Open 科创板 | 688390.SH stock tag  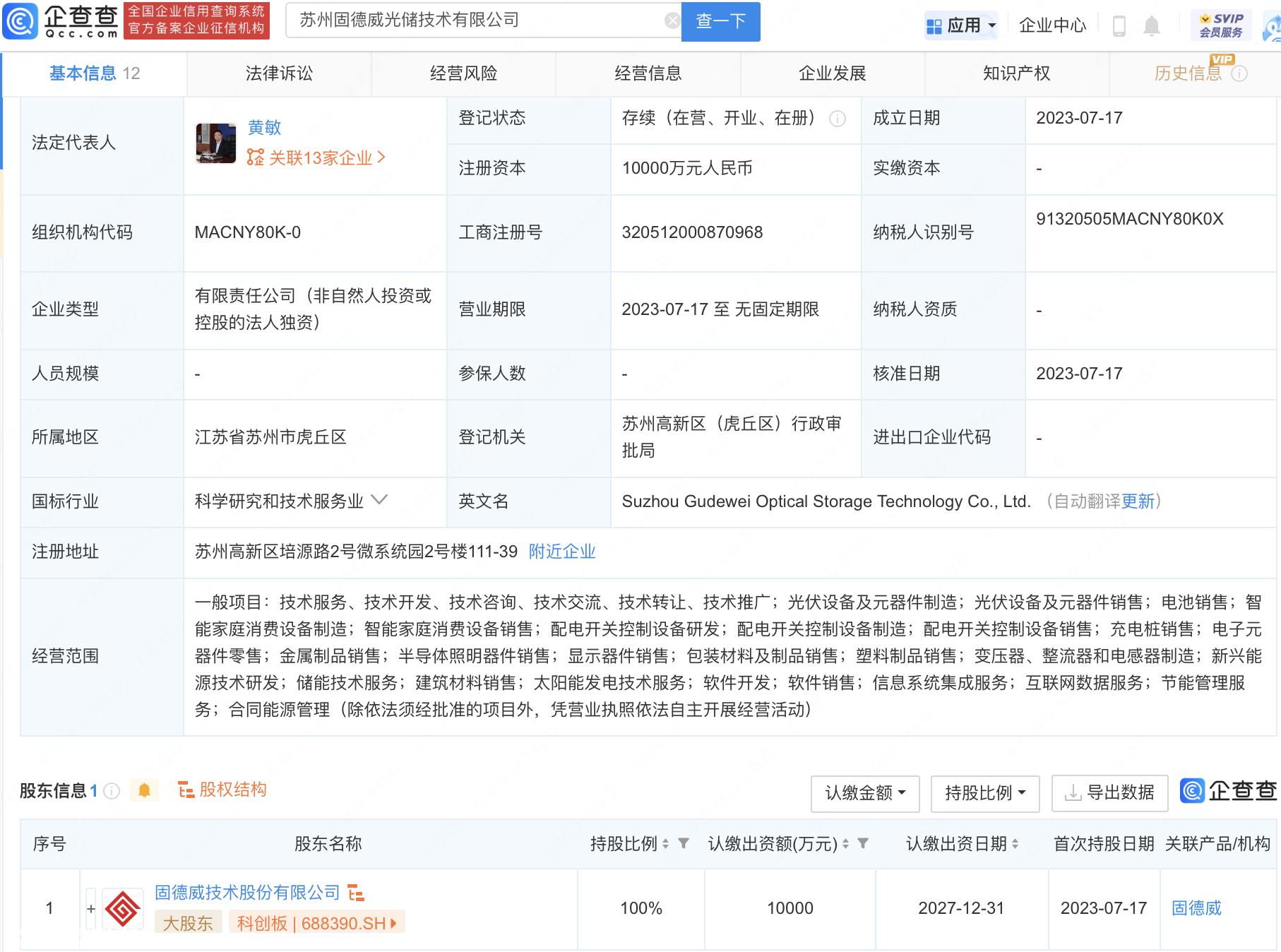(x=316, y=923)
